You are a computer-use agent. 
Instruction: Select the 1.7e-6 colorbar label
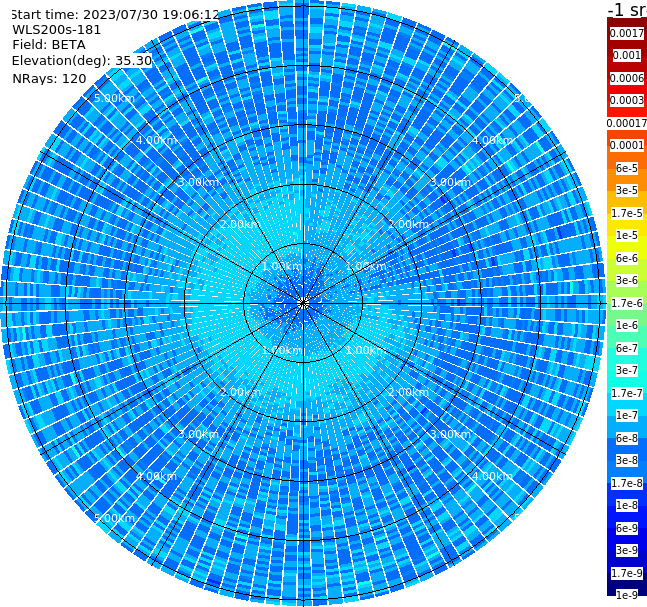click(627, 303)
